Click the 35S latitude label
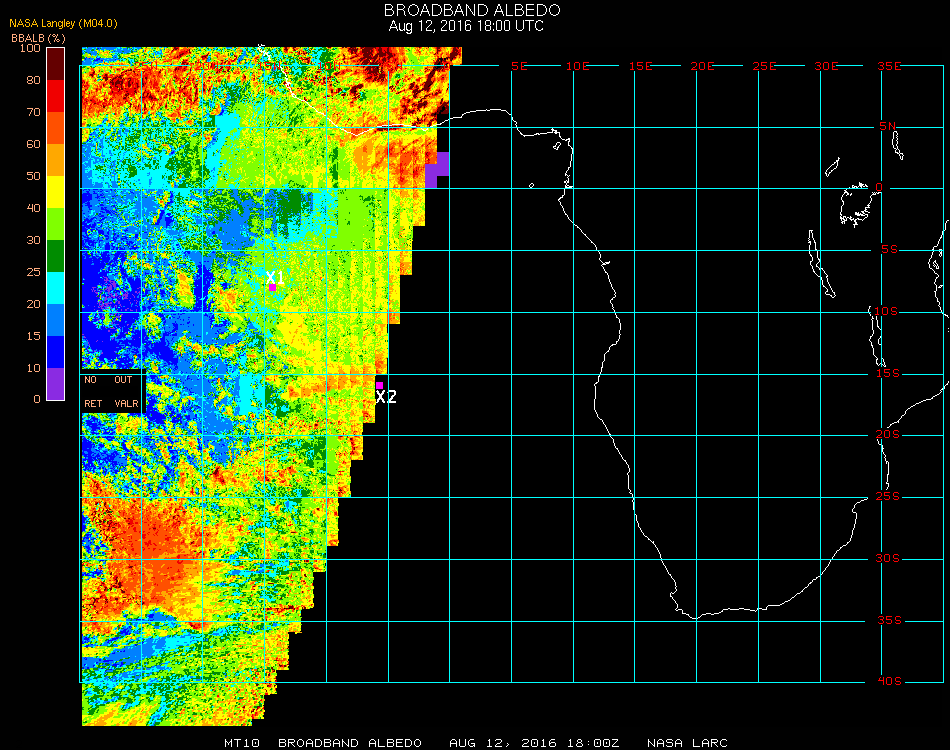 point(889,620)
